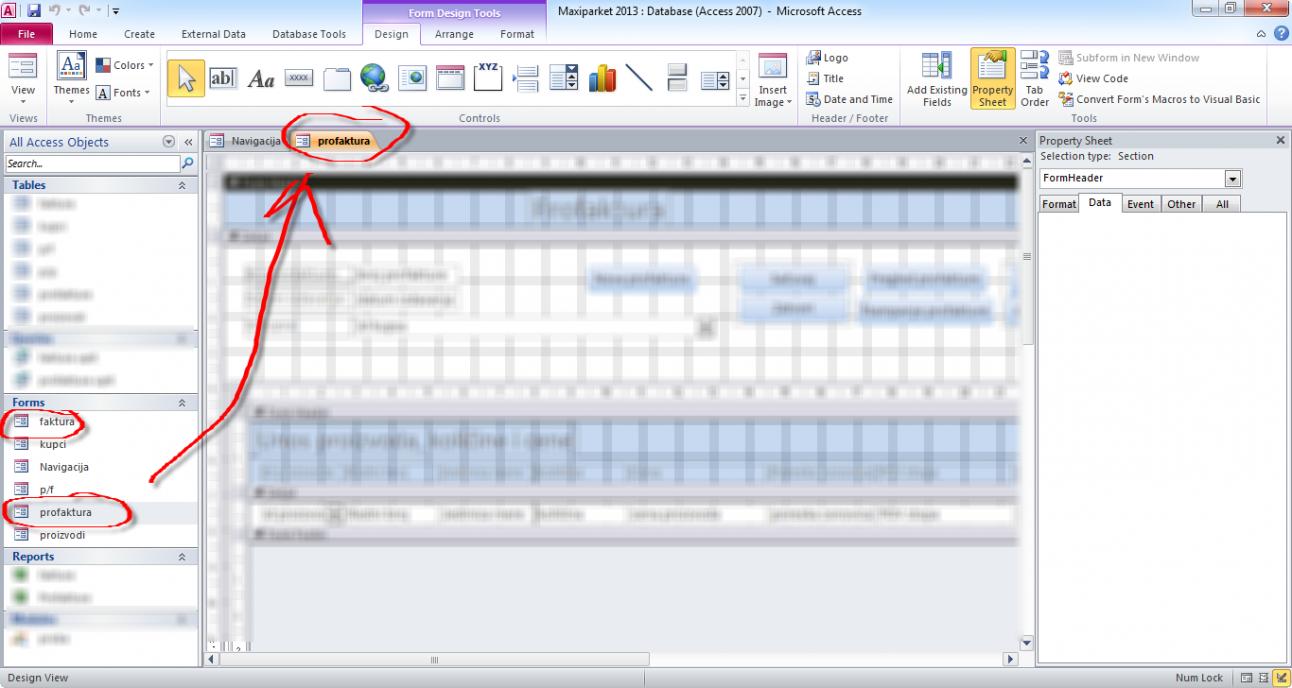
Task: Add a Logo to the form header
Action: coord(827,58)
